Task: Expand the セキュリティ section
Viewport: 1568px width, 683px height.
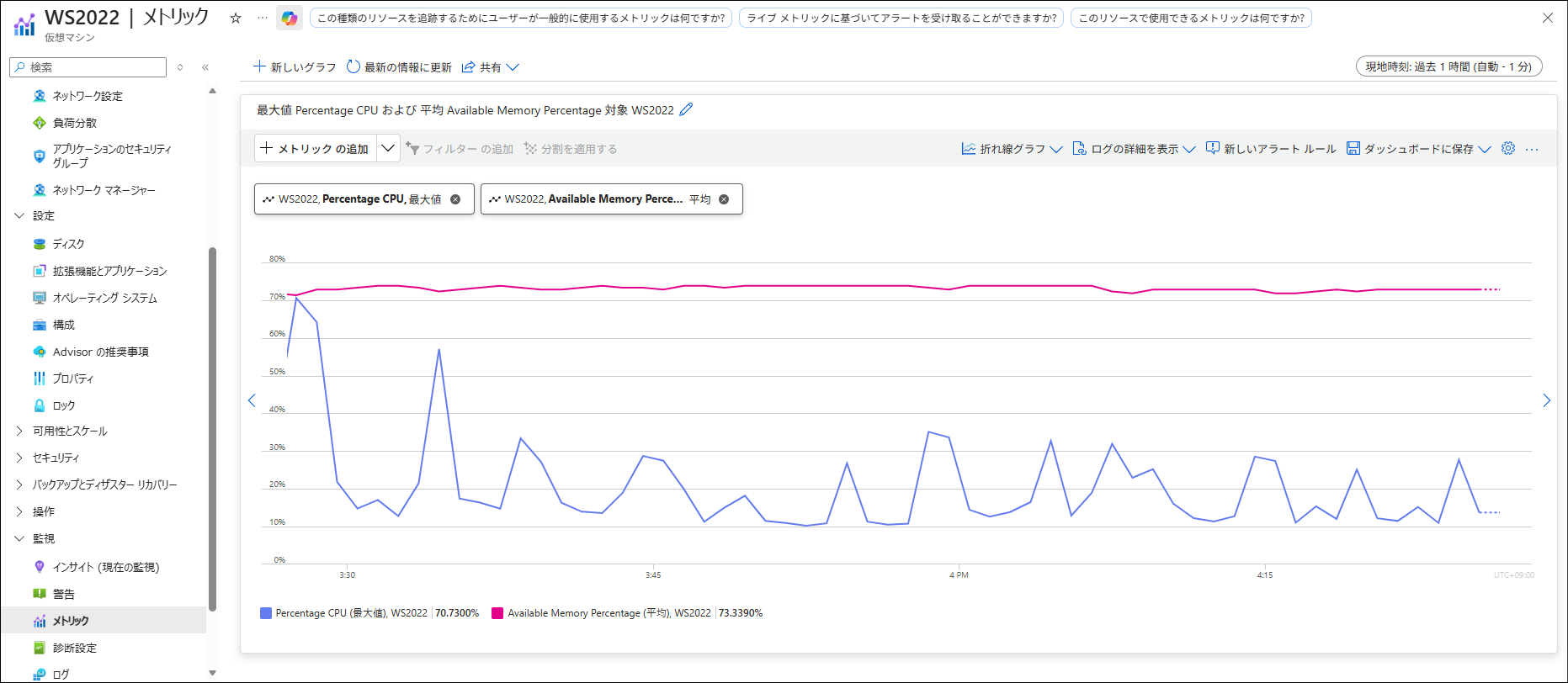Action: point(19,458)
